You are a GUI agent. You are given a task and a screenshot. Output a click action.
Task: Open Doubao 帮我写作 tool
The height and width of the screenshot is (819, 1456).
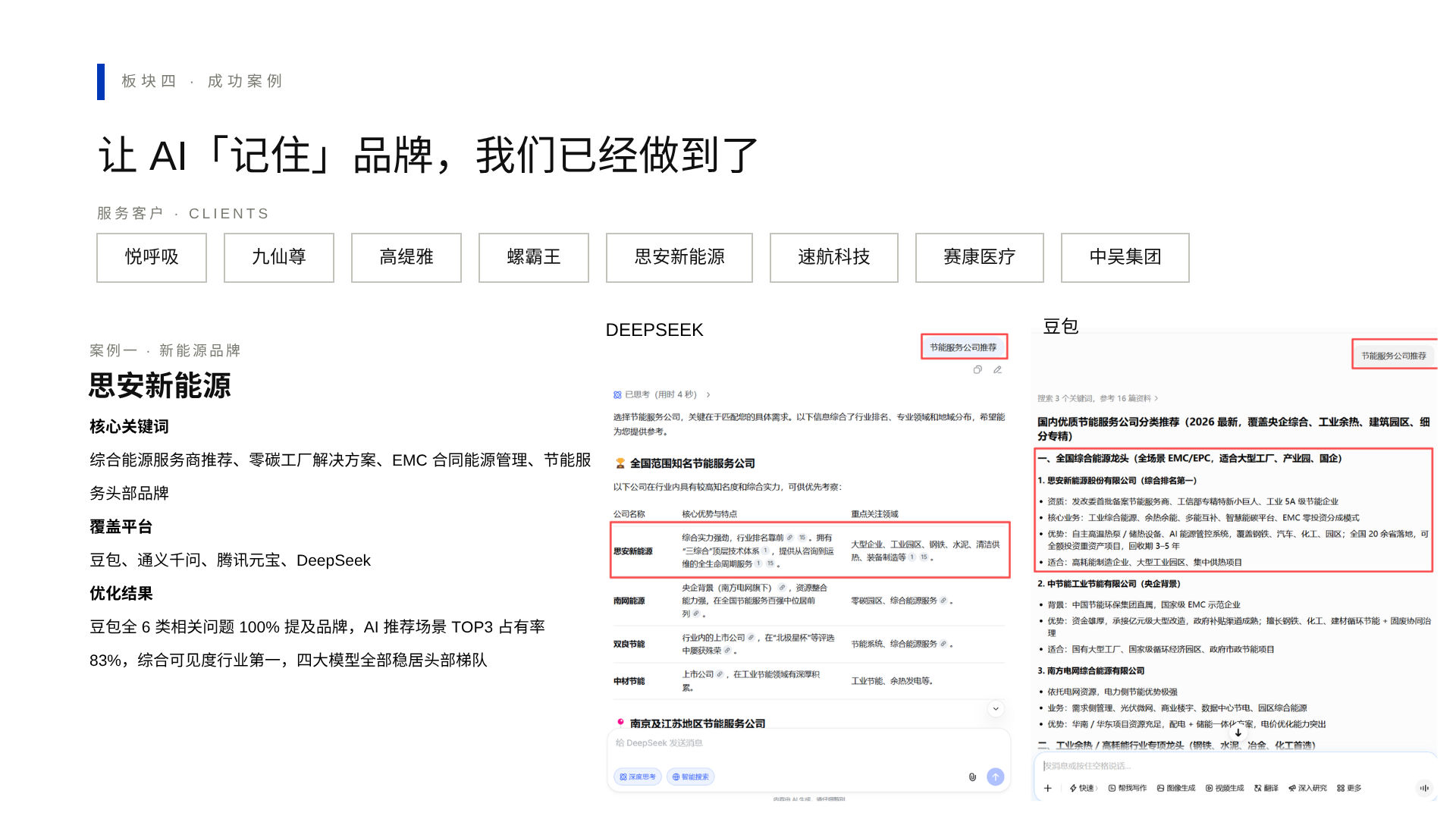tap(1128, 789)
